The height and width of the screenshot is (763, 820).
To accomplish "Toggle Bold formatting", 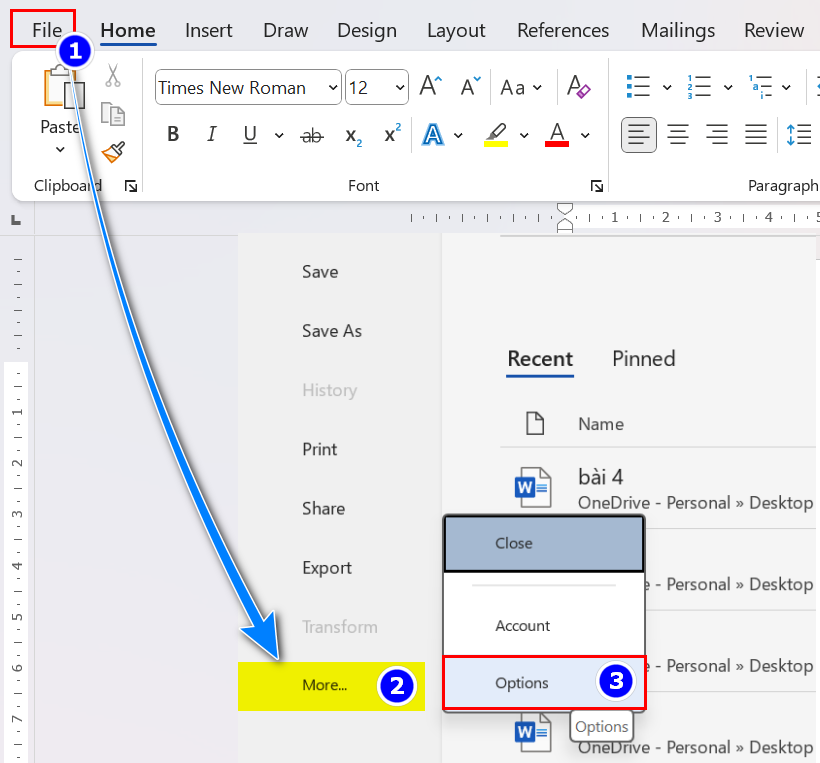I will click(173, 135).
